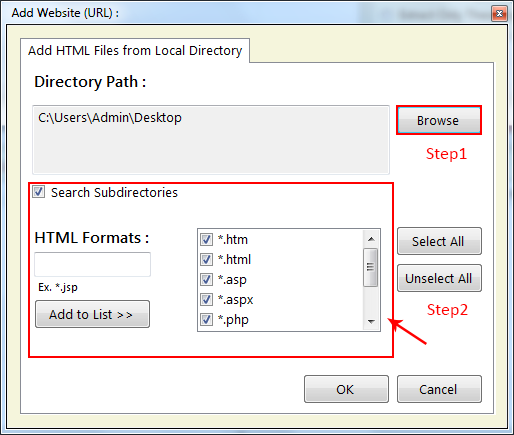Click the format list scroll down arrow
This screenshot has height=435, width=514.
pyautogui.click(x=371, y=322)
